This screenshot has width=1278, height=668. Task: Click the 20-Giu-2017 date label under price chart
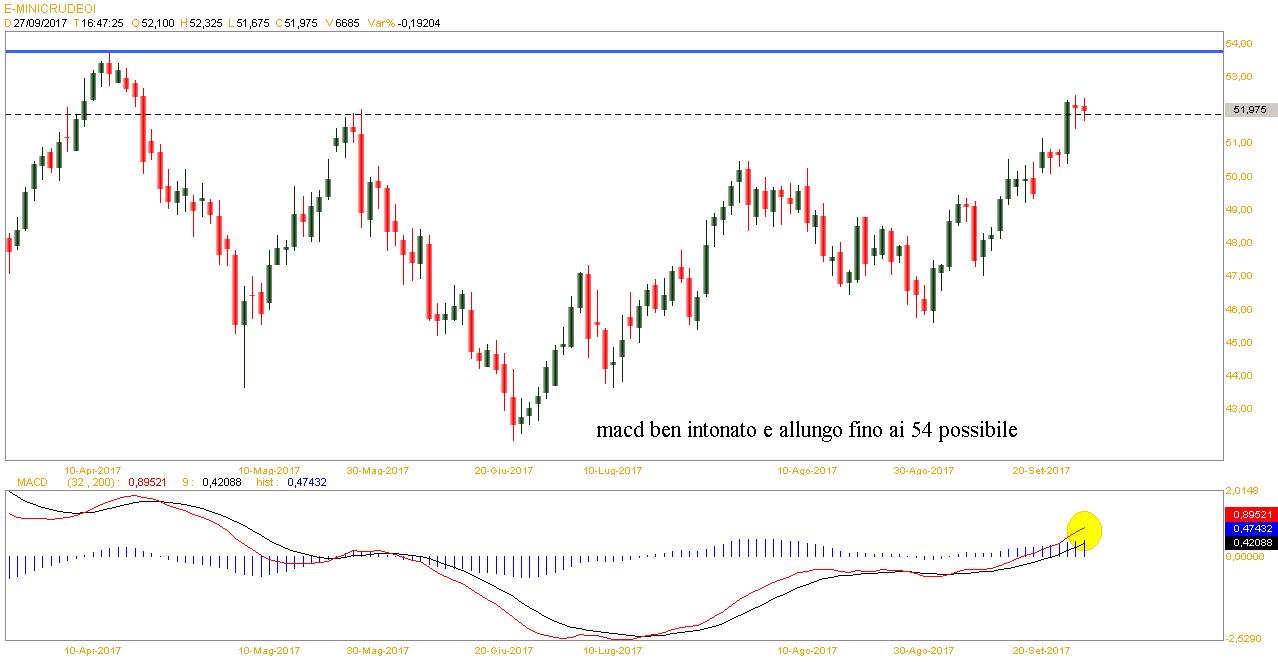pyautogui.click(x=502, y=470)
